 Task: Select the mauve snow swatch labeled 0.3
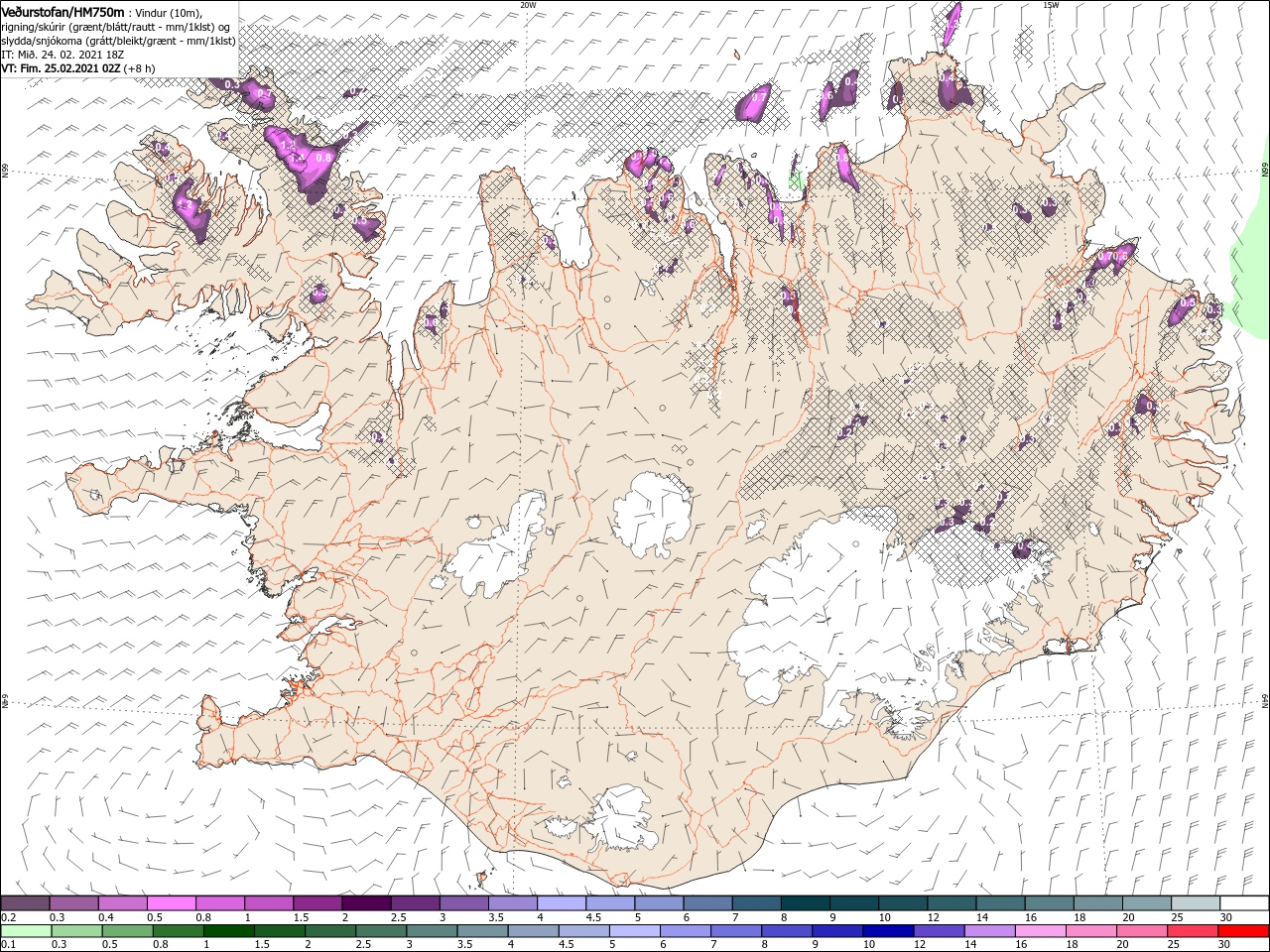[x=73, y=903]
